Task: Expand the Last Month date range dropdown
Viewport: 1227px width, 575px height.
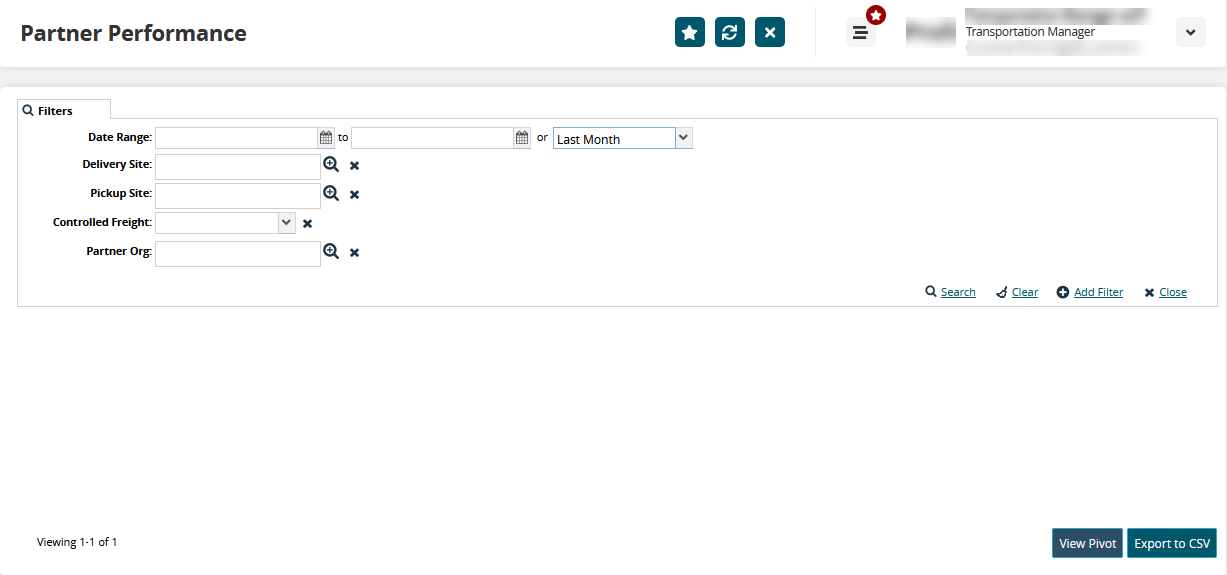Action: pos(684,138)
